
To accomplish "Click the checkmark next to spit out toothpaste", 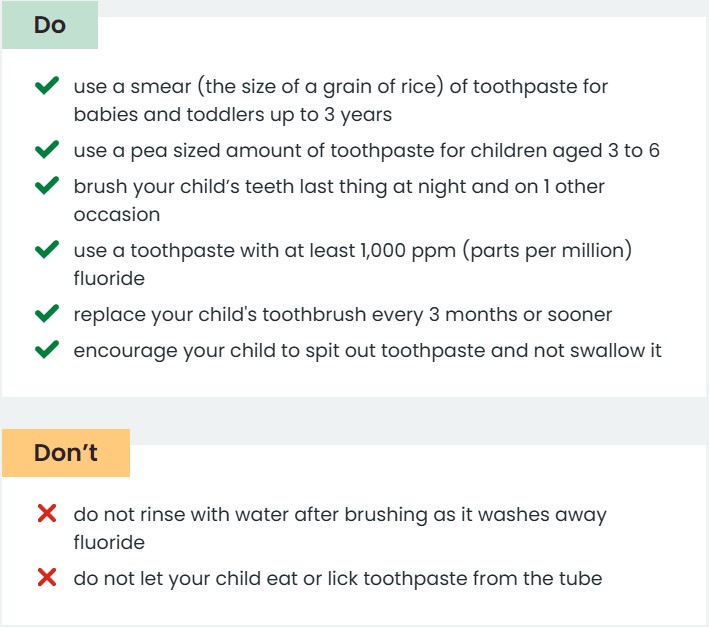I will [x=47, y=349].
